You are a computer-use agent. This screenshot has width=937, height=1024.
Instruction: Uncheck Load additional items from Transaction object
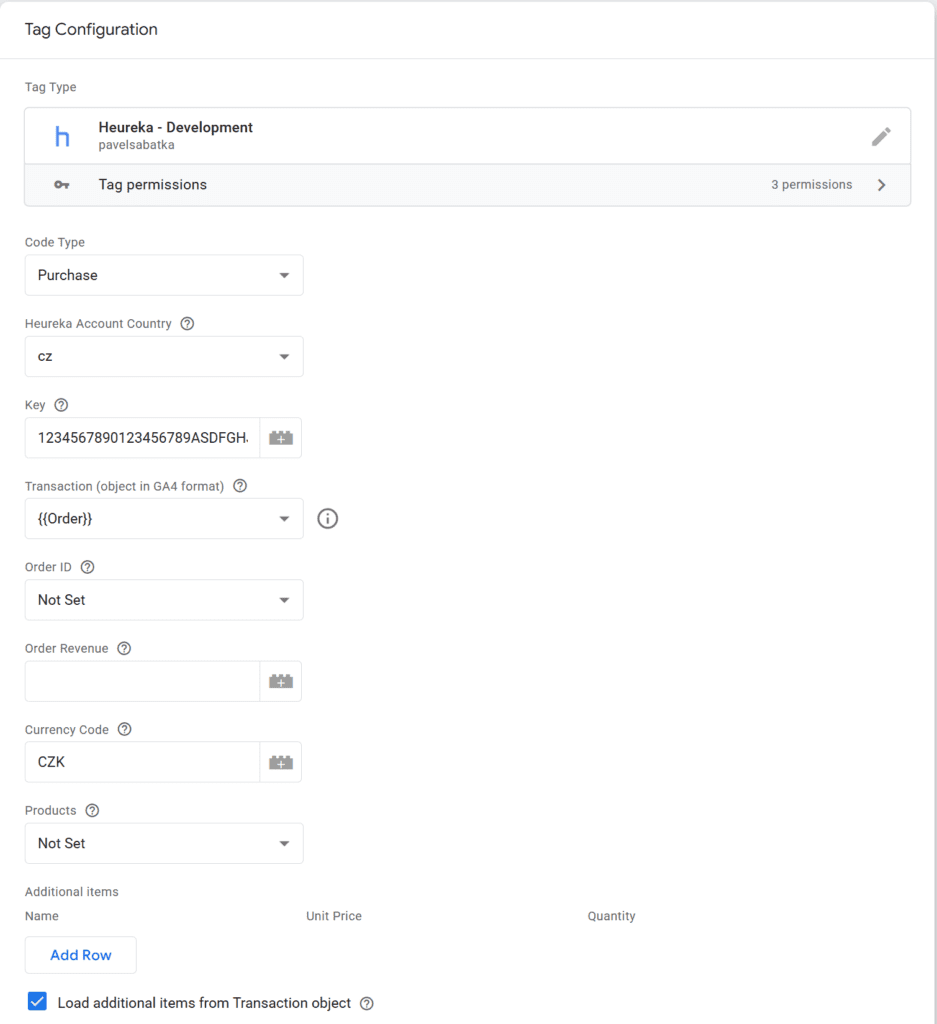click(37, 1002)
